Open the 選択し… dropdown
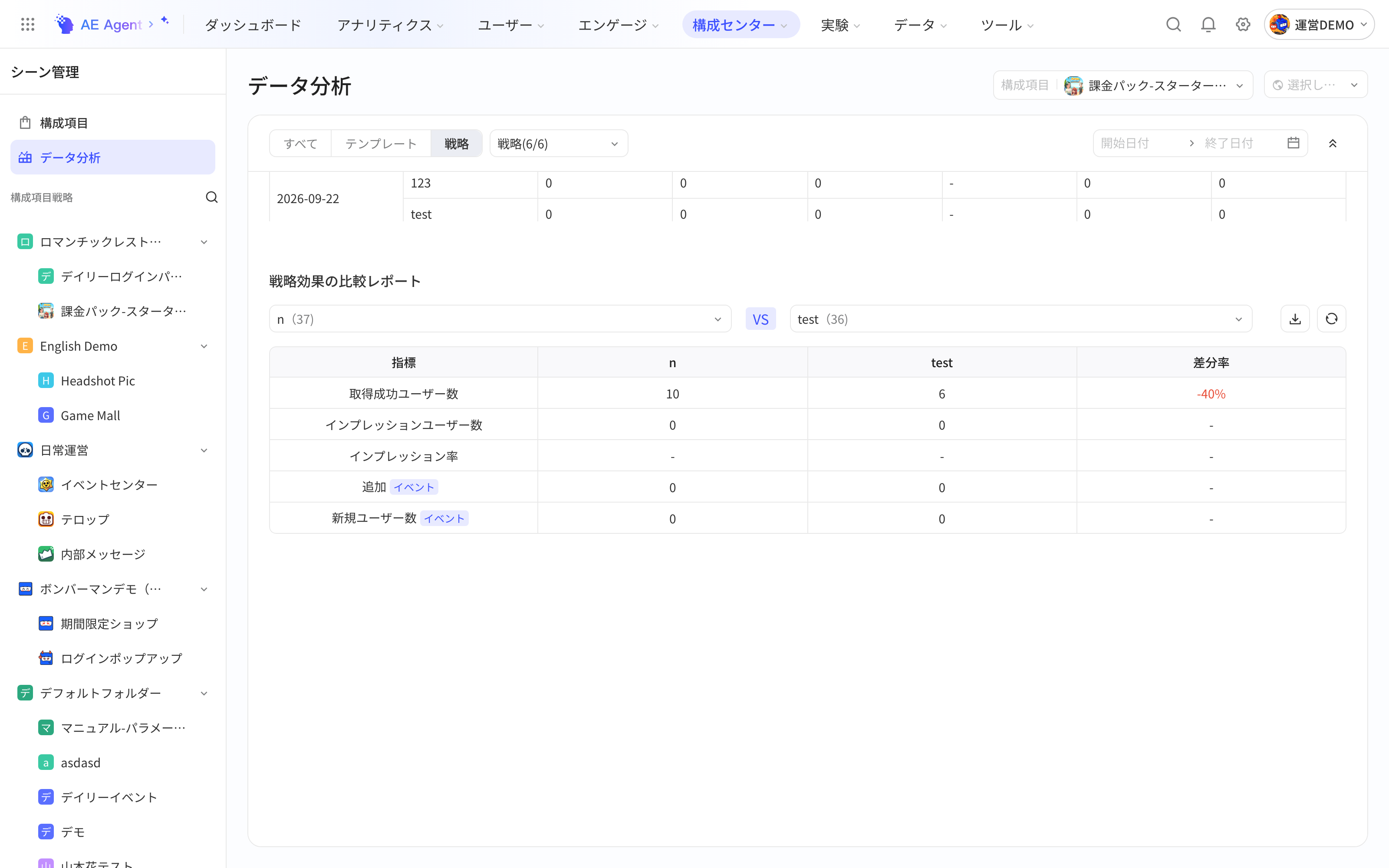The width and height of the screenshot is (1389, 868). 1316,85
